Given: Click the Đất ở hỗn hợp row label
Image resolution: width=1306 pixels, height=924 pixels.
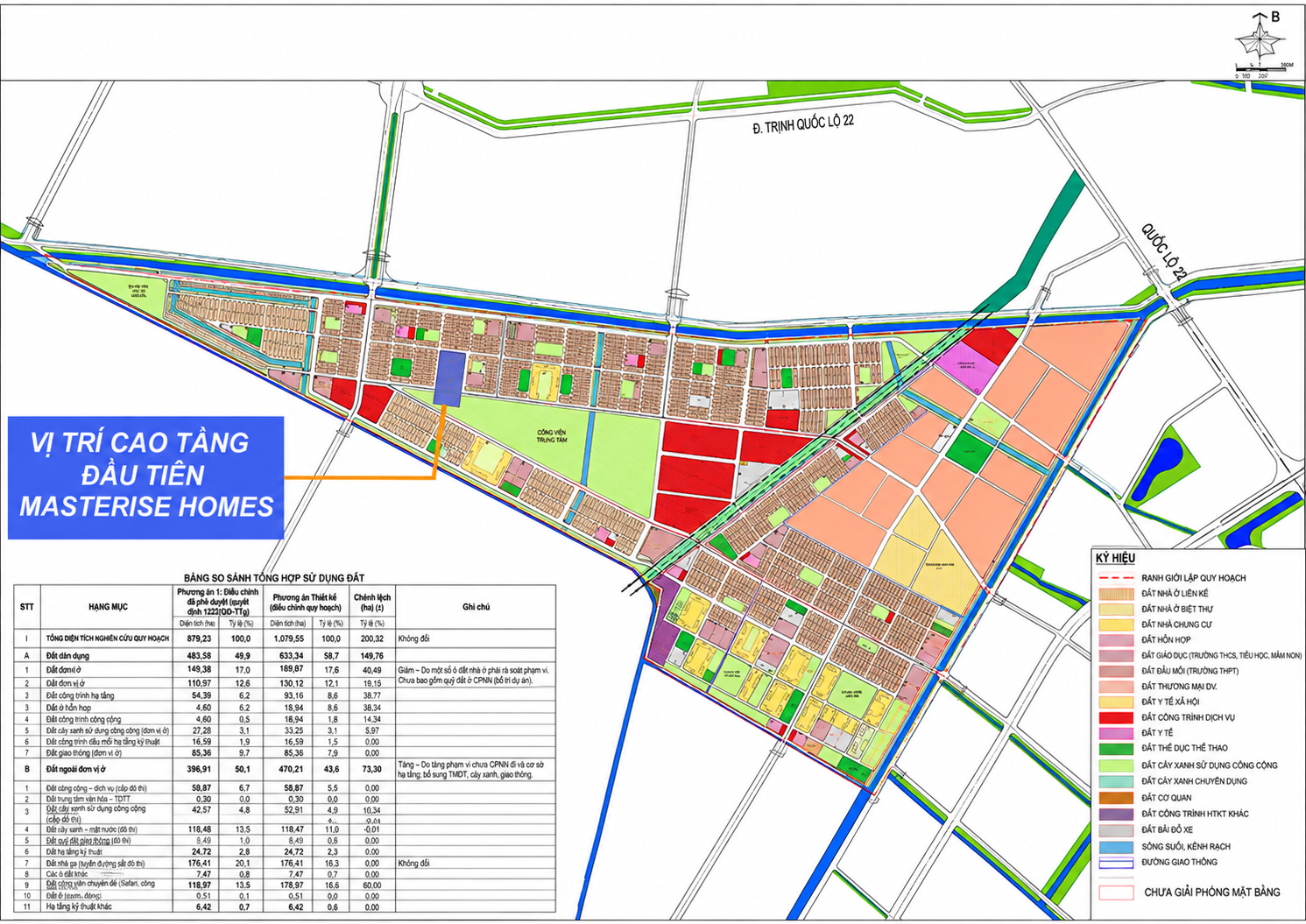Looking at the screenshot, I should (x=68, y=707).
